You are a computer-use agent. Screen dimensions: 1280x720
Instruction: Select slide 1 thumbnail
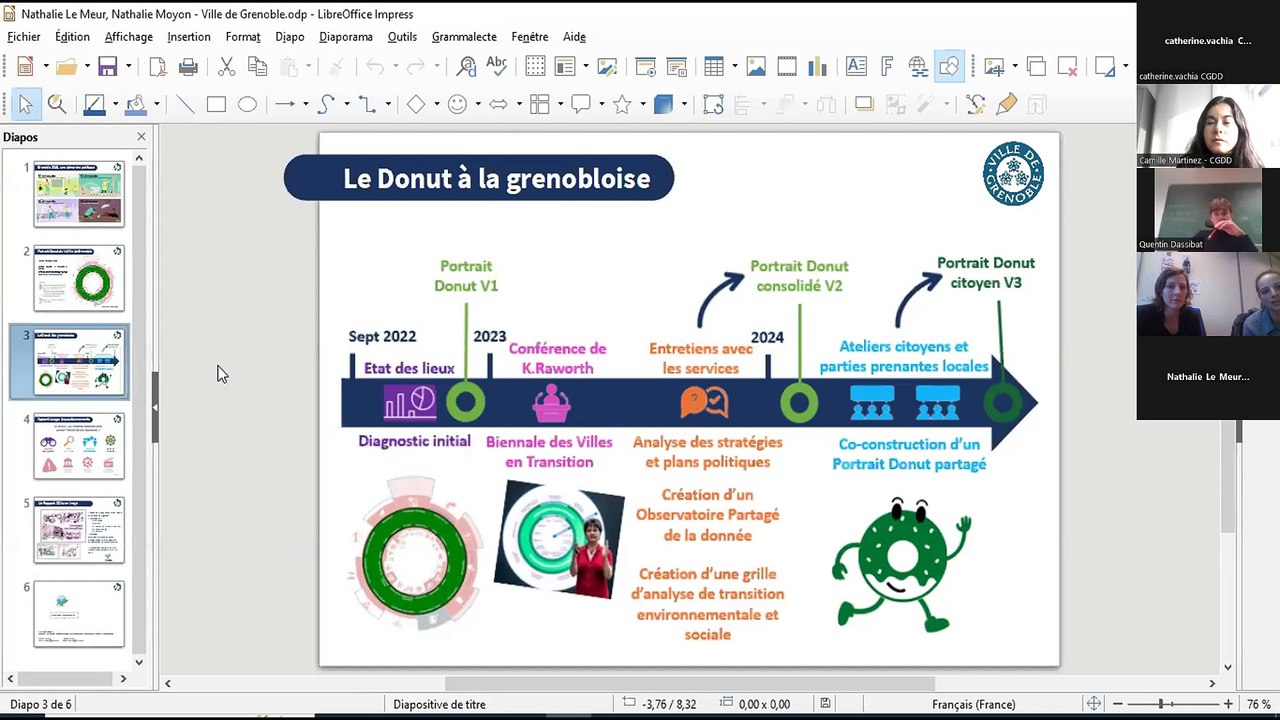[79, 193]
